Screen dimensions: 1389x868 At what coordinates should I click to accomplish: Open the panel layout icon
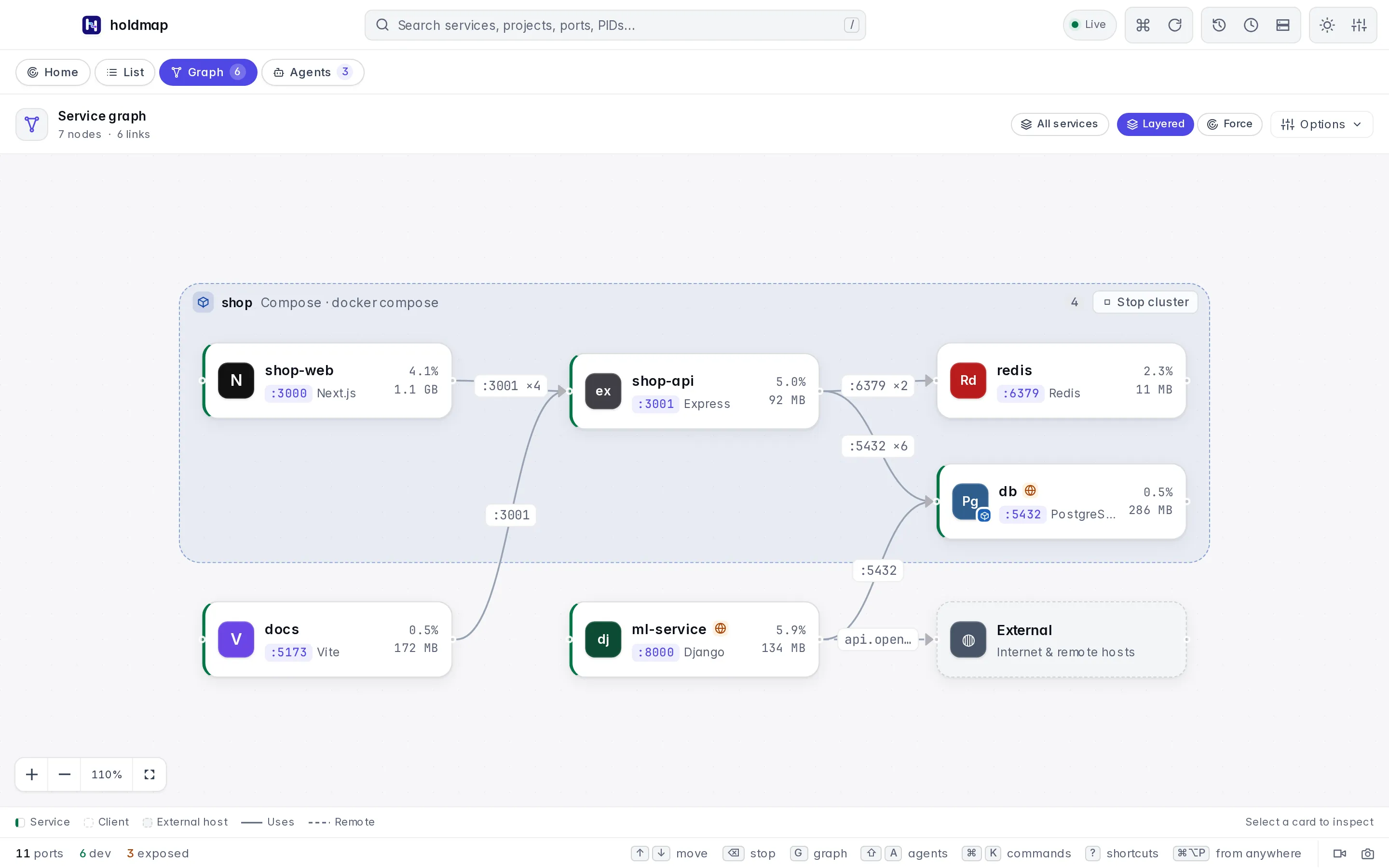pyautogui.click(x=1283, y=25)
